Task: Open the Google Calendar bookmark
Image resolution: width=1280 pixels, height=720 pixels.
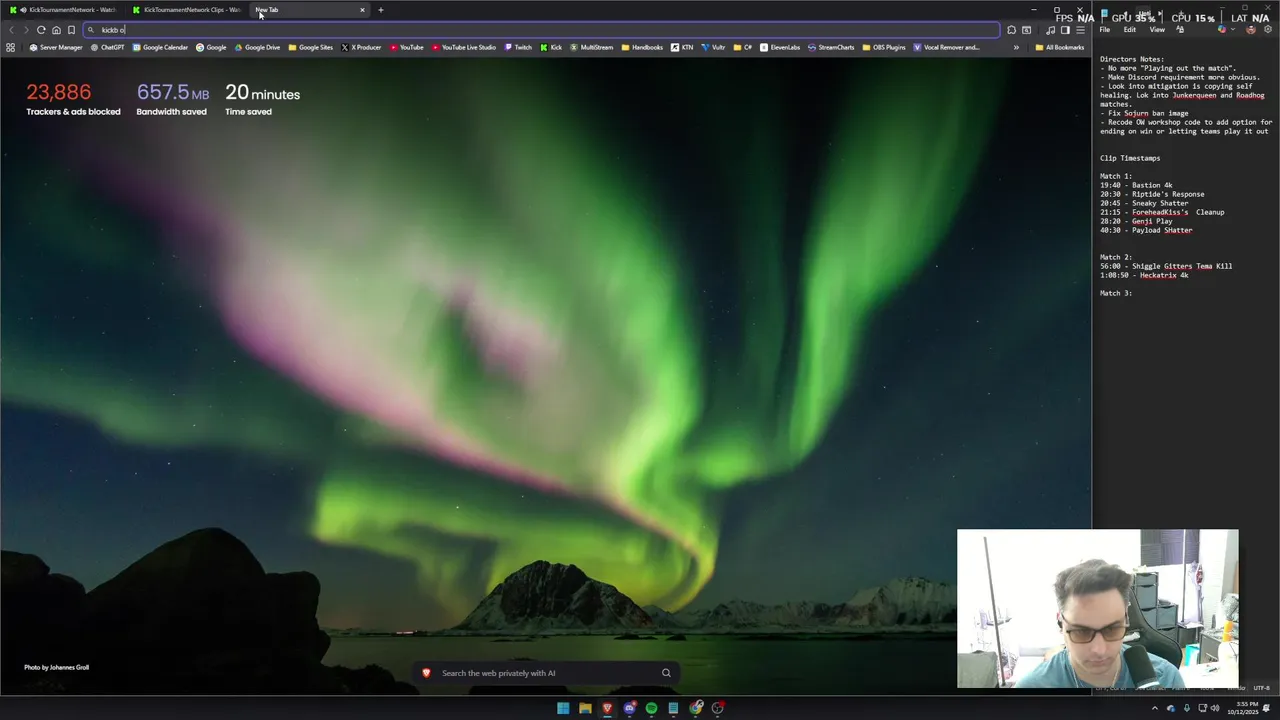Action: point(160,47)
